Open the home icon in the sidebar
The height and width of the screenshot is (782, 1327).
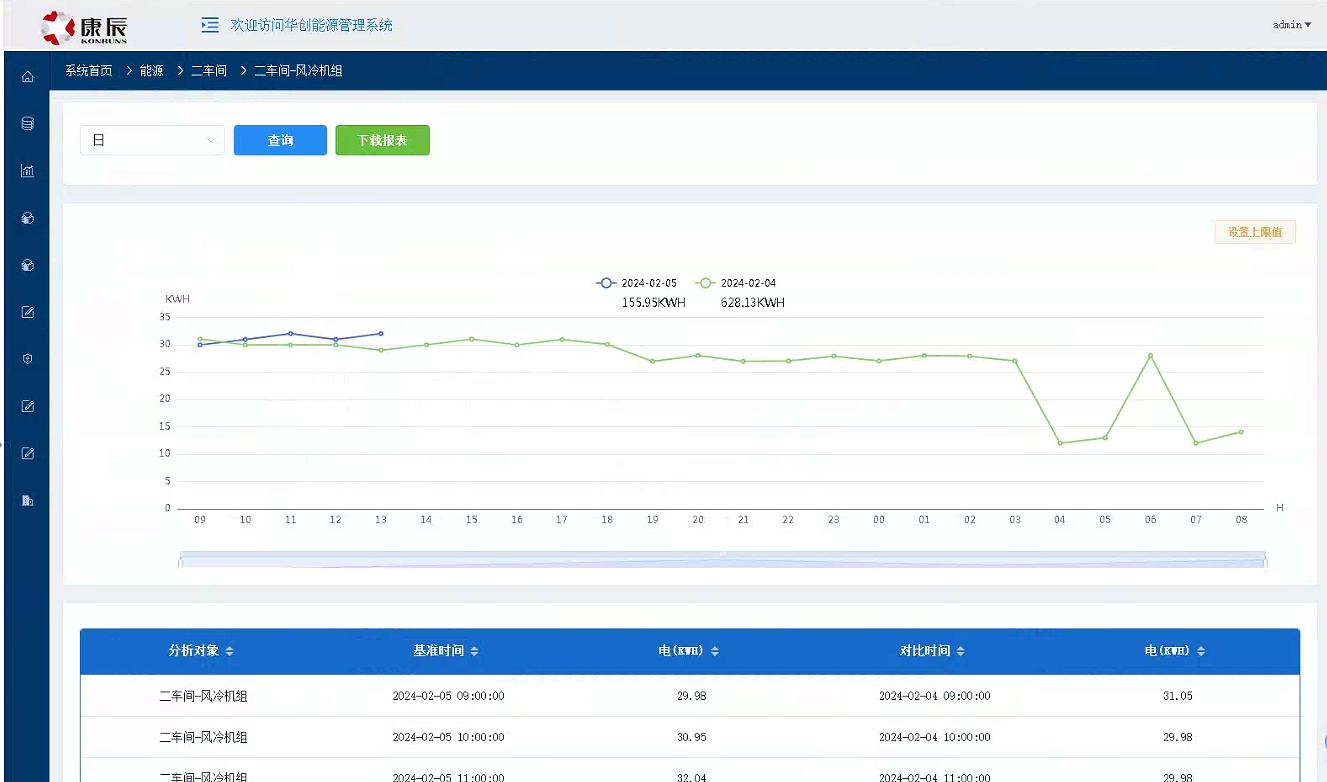28,77
